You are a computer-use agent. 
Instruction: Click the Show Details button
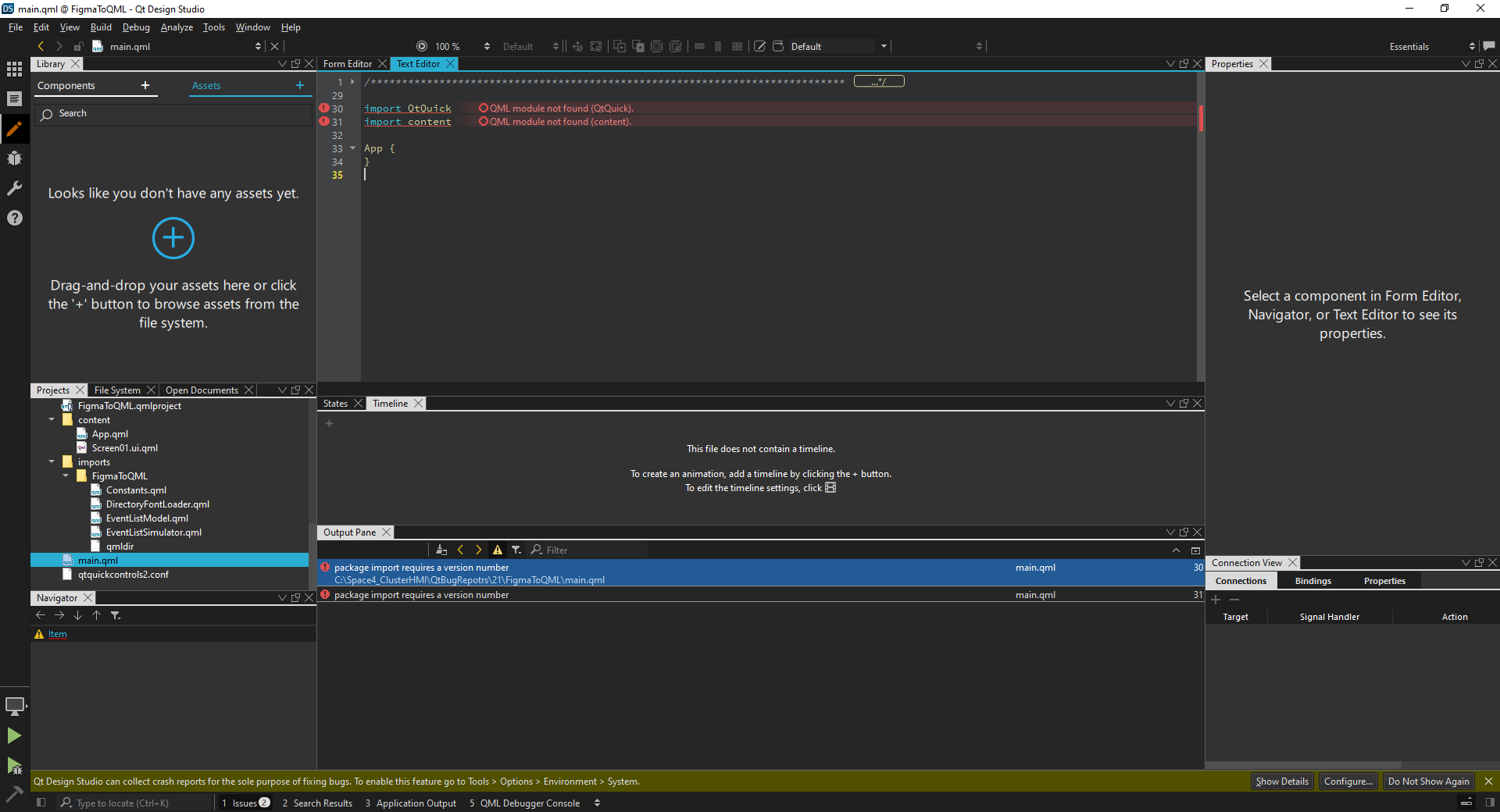(1281, 782)
